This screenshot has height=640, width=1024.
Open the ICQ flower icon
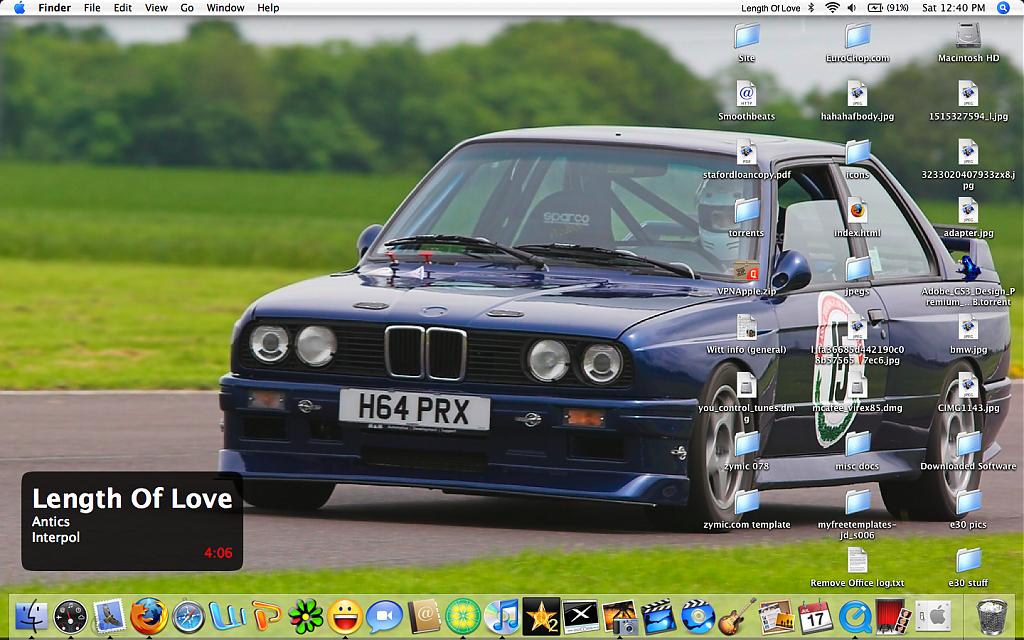pos(306,615)
